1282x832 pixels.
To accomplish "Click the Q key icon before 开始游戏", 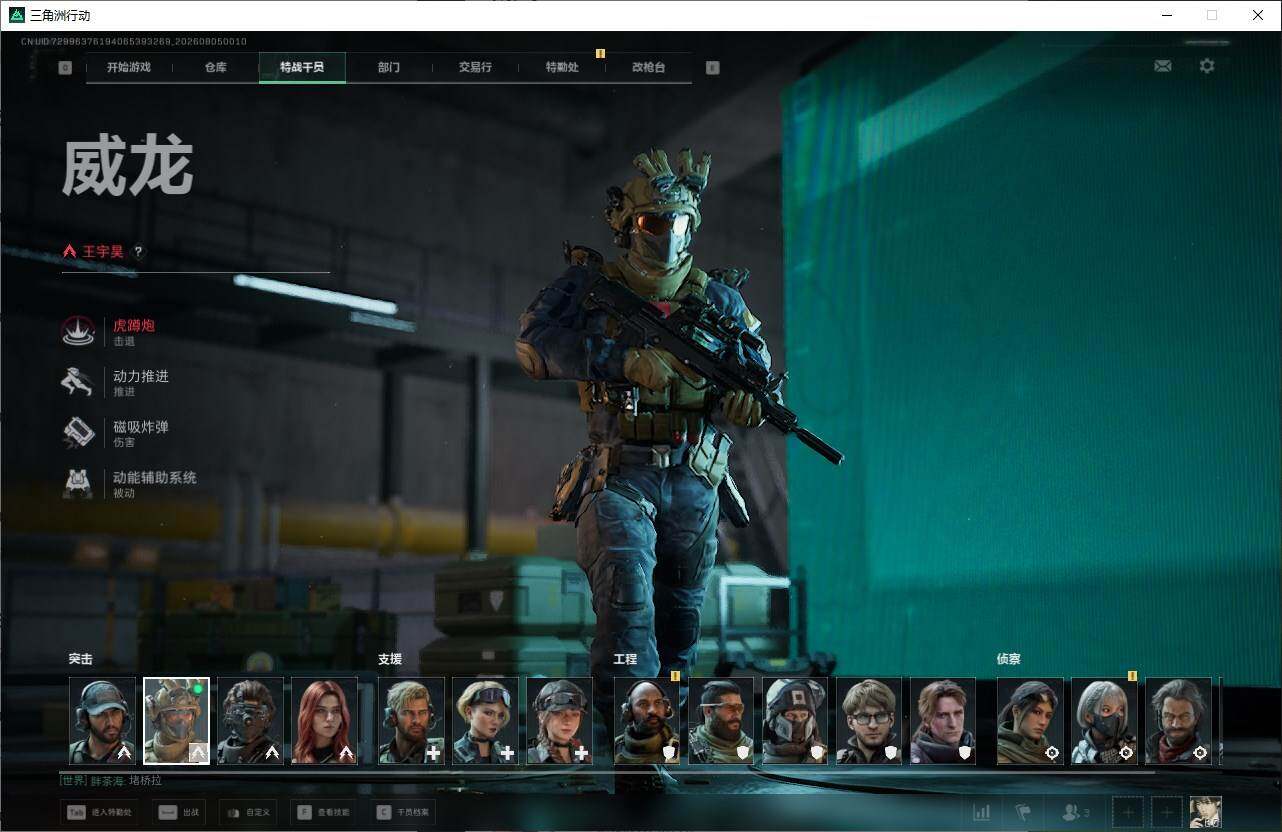I will pos(65,68).
